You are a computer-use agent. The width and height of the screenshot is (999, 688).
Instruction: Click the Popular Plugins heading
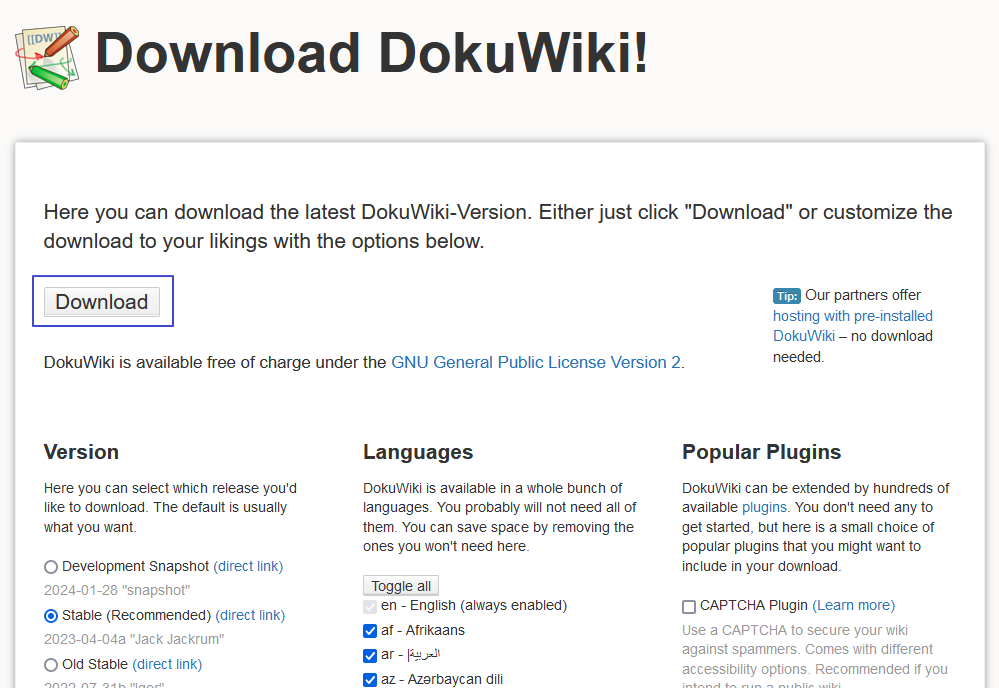(x=761, y=452)
